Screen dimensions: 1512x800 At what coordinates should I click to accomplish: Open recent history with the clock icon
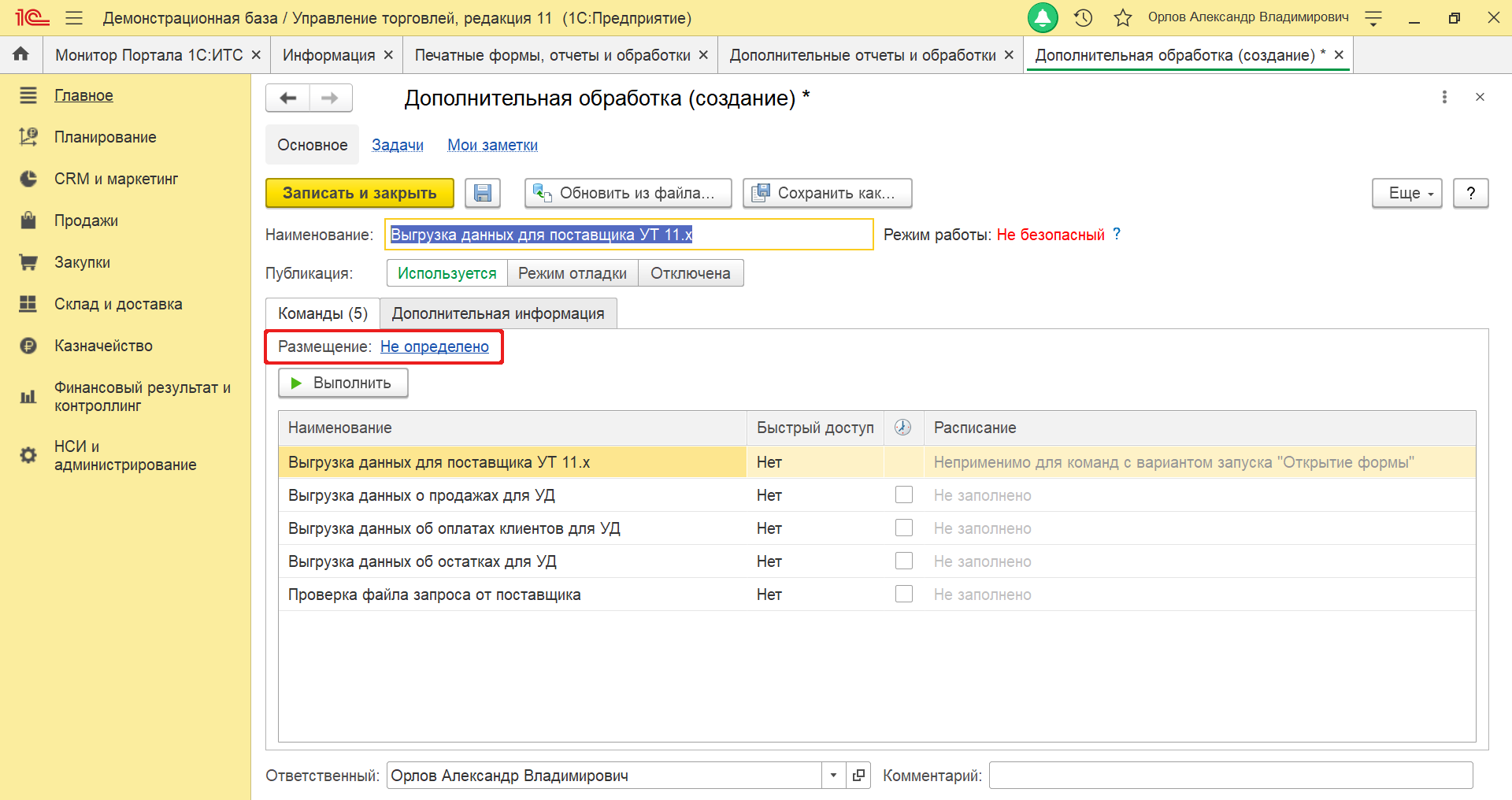tap(1083, 17)
